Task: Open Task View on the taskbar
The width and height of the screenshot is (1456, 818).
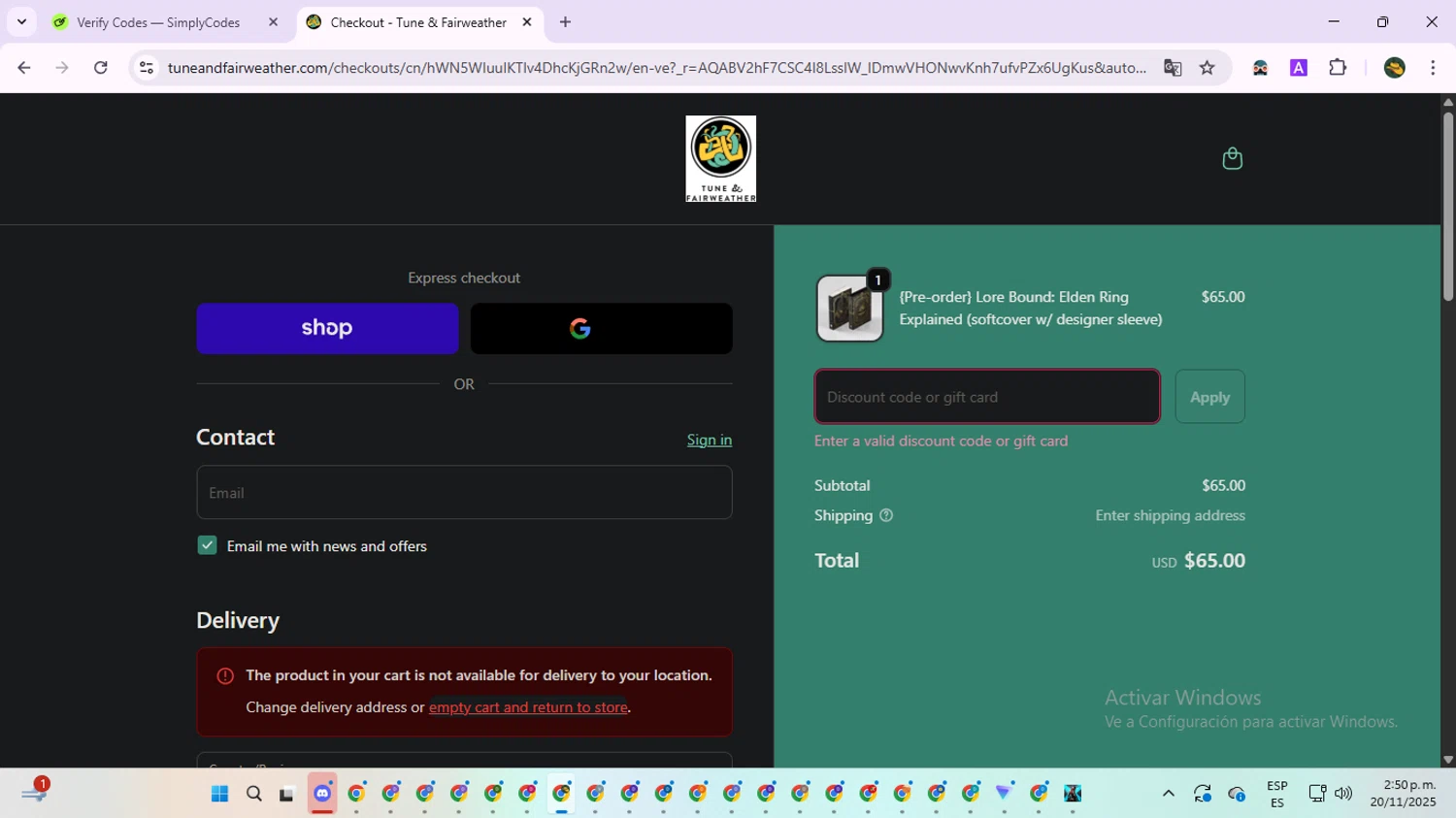Action: pos(286,794)
